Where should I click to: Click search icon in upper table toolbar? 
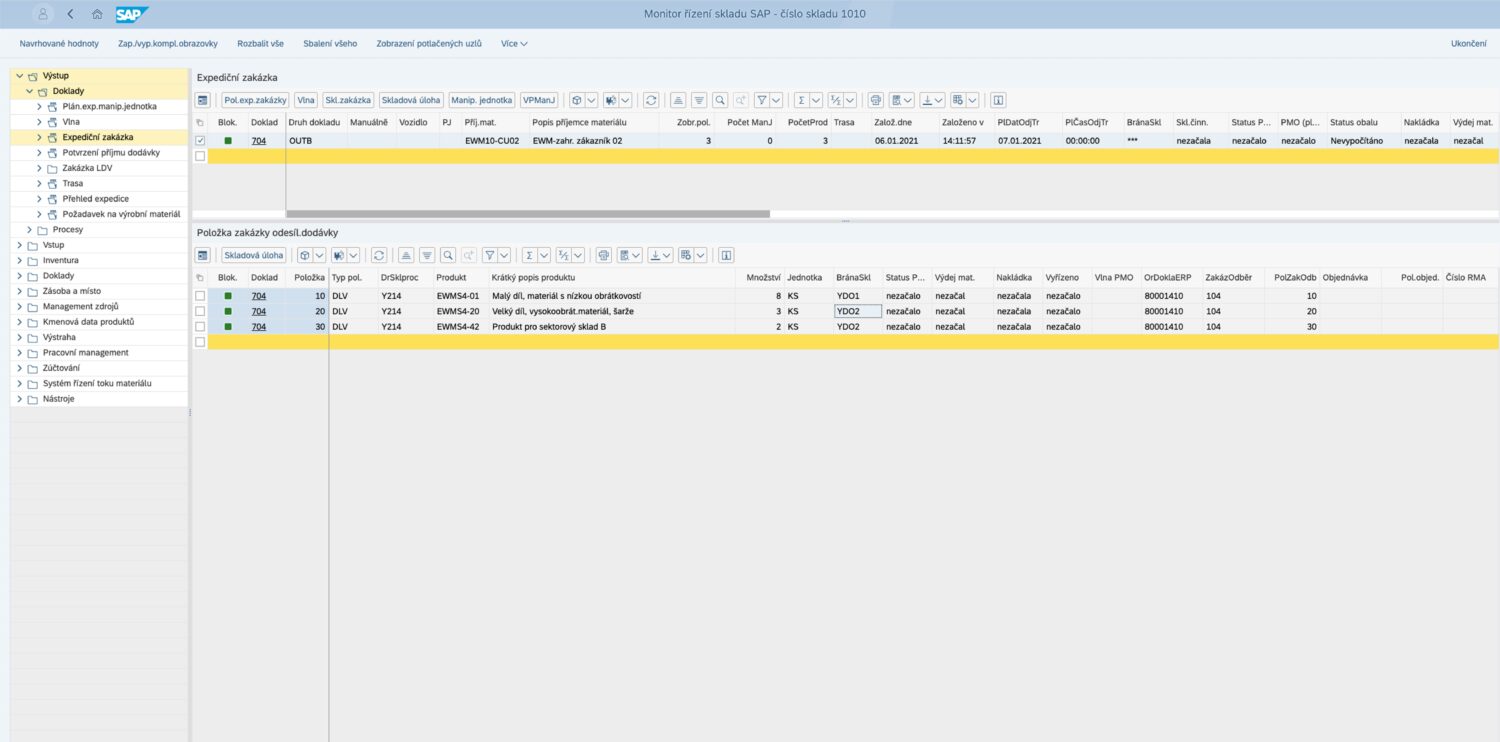point(720,100)
